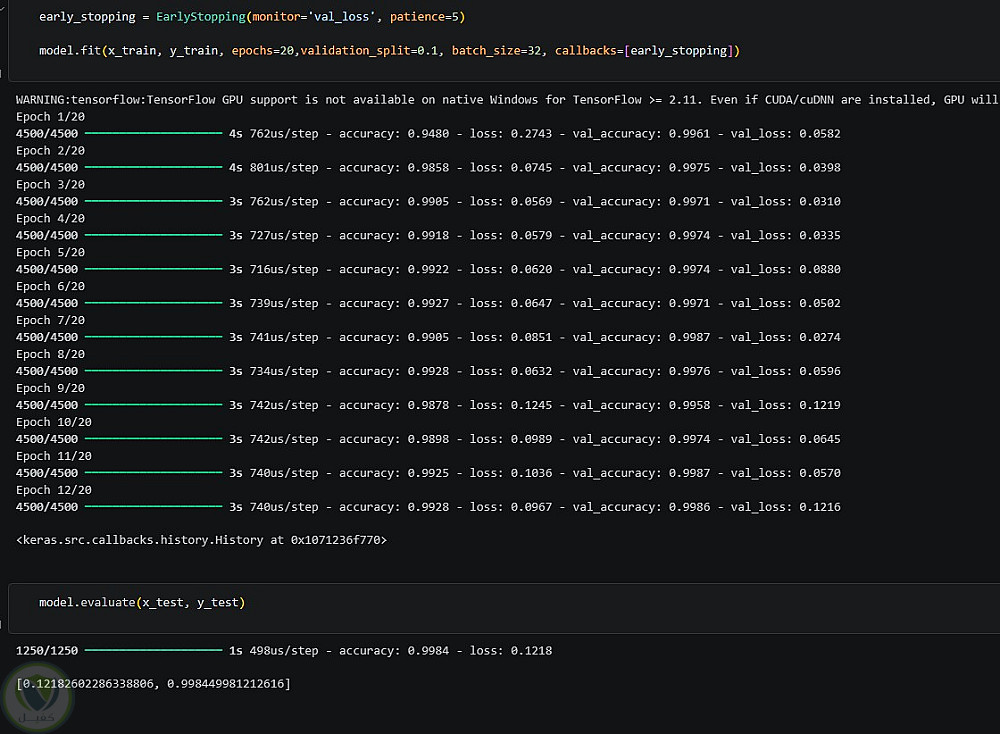Click the callbacks=[early_stopping] argument

644,50
